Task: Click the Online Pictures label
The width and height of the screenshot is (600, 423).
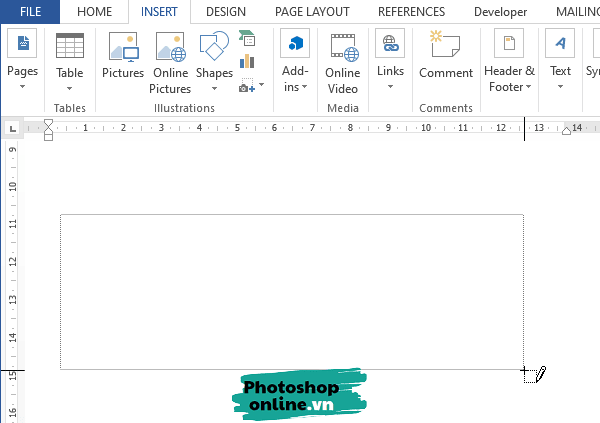Action: point(170,81)
